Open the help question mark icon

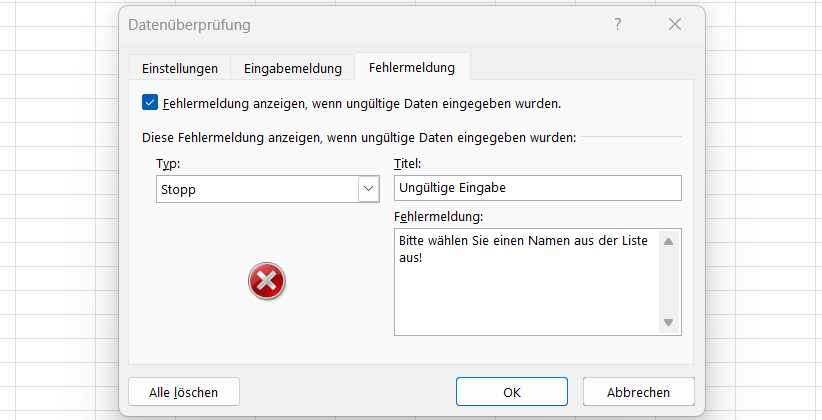618,24
